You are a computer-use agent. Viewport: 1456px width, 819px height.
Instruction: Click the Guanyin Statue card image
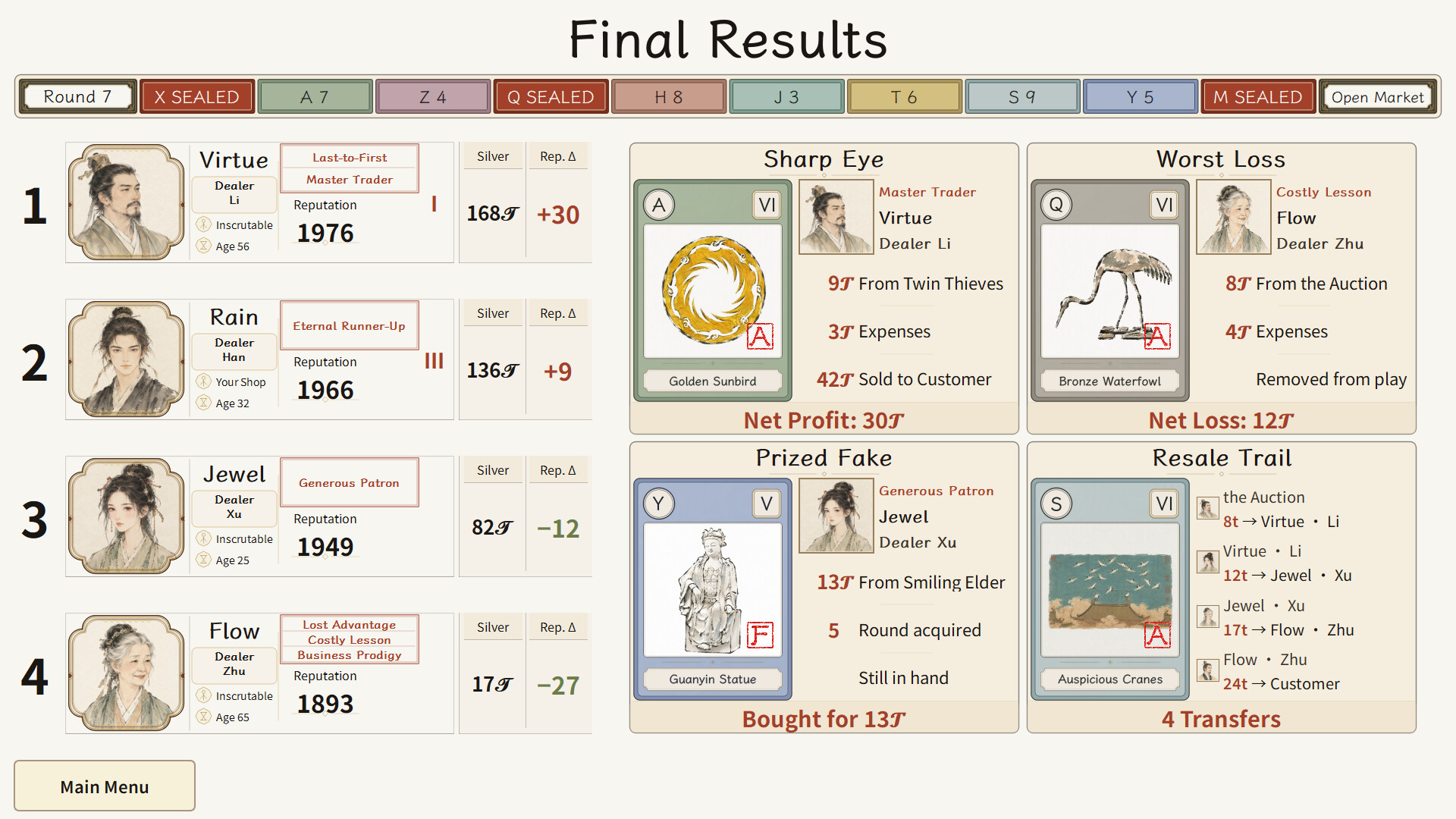[x=712, y=589]
